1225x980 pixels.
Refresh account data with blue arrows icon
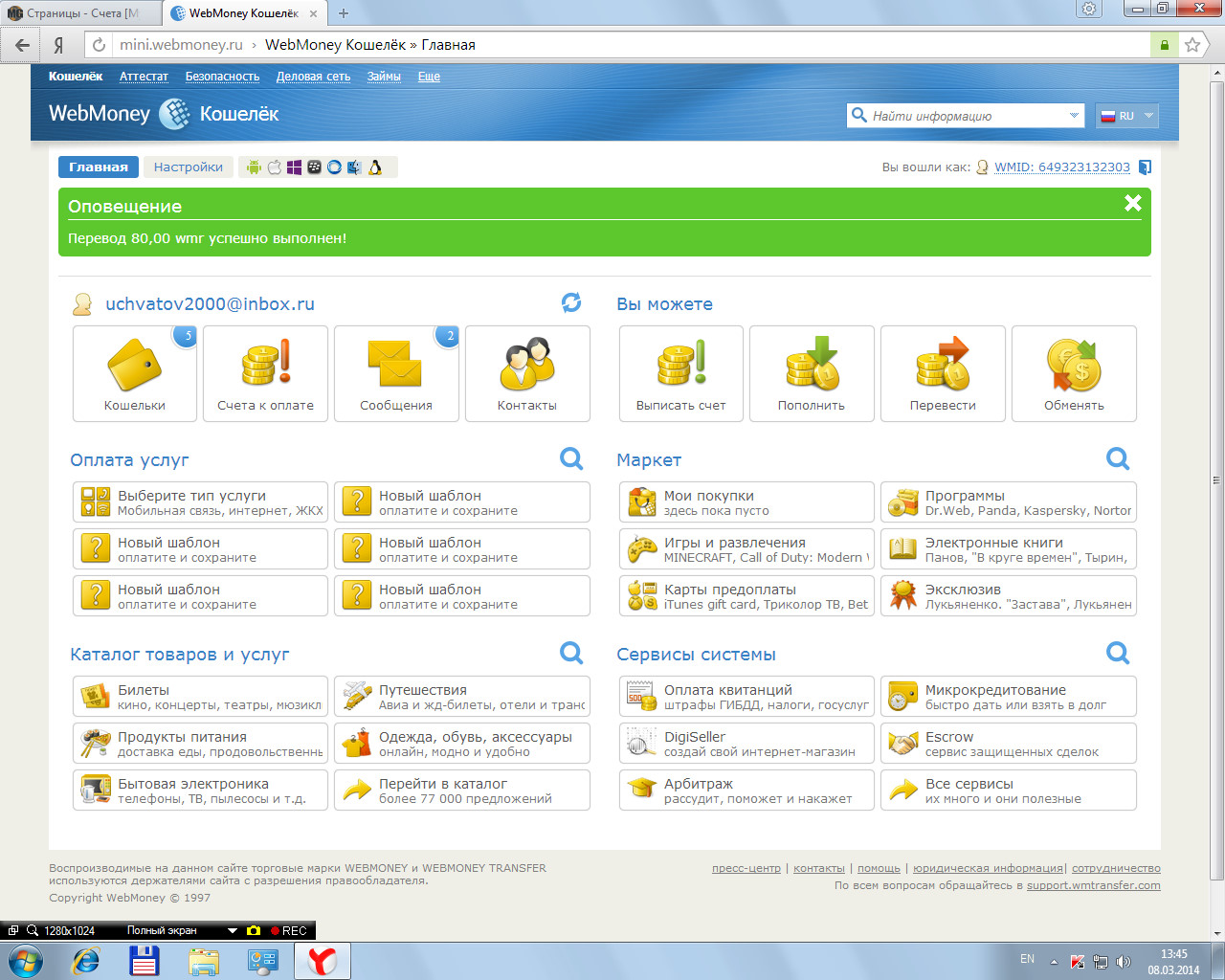pos(571,303)
